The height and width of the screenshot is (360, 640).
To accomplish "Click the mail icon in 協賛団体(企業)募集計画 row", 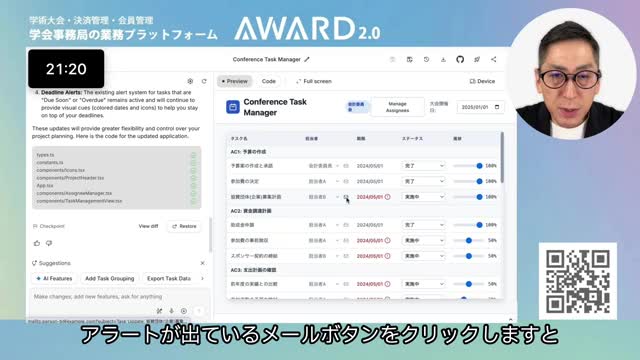I will (x=346, y=197).
